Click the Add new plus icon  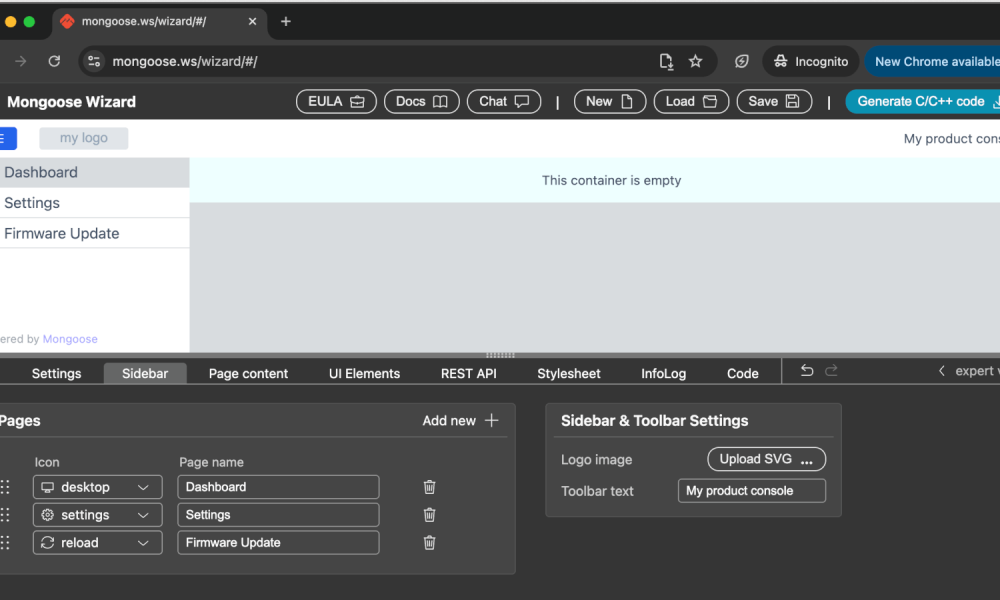point(491,421)
